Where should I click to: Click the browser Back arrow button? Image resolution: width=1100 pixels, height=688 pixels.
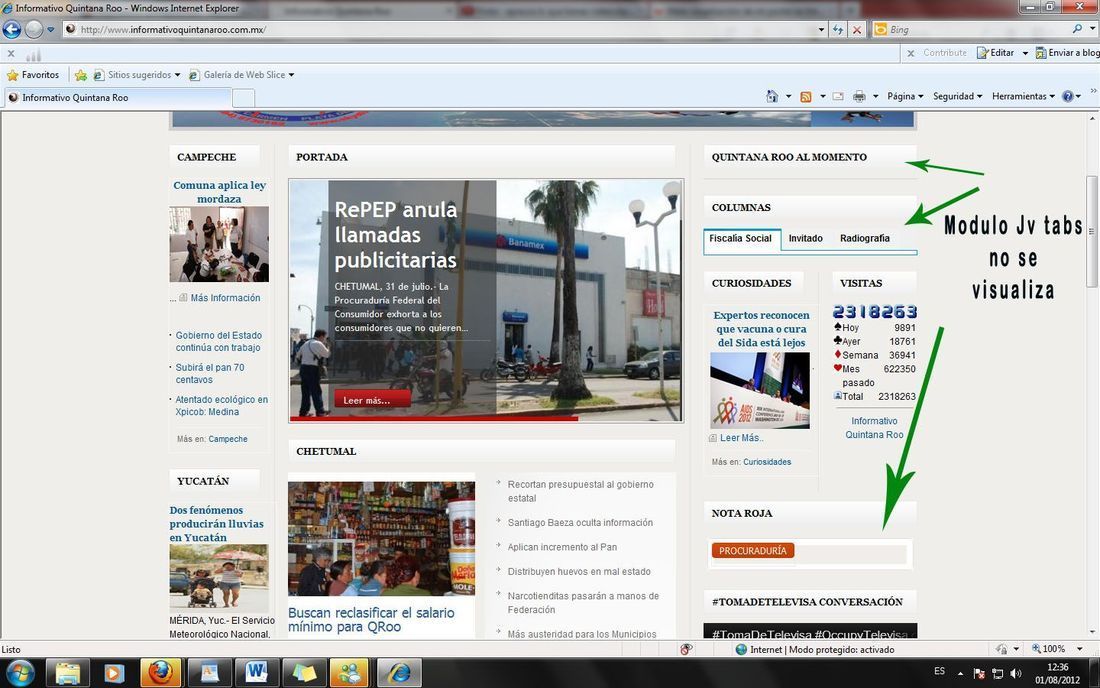tap(12, 29)
